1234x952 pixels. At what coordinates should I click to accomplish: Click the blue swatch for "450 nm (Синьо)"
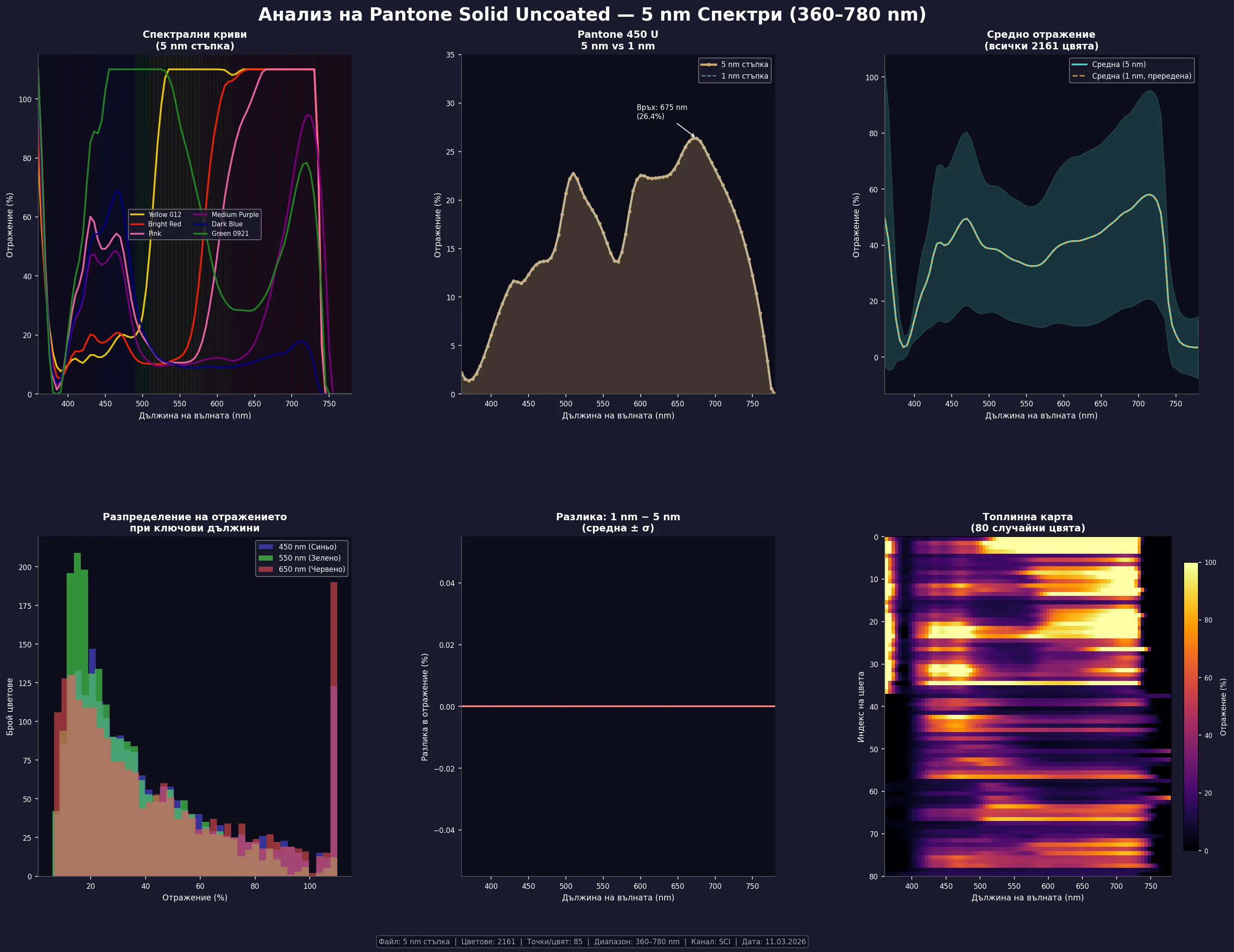point(266,547)
